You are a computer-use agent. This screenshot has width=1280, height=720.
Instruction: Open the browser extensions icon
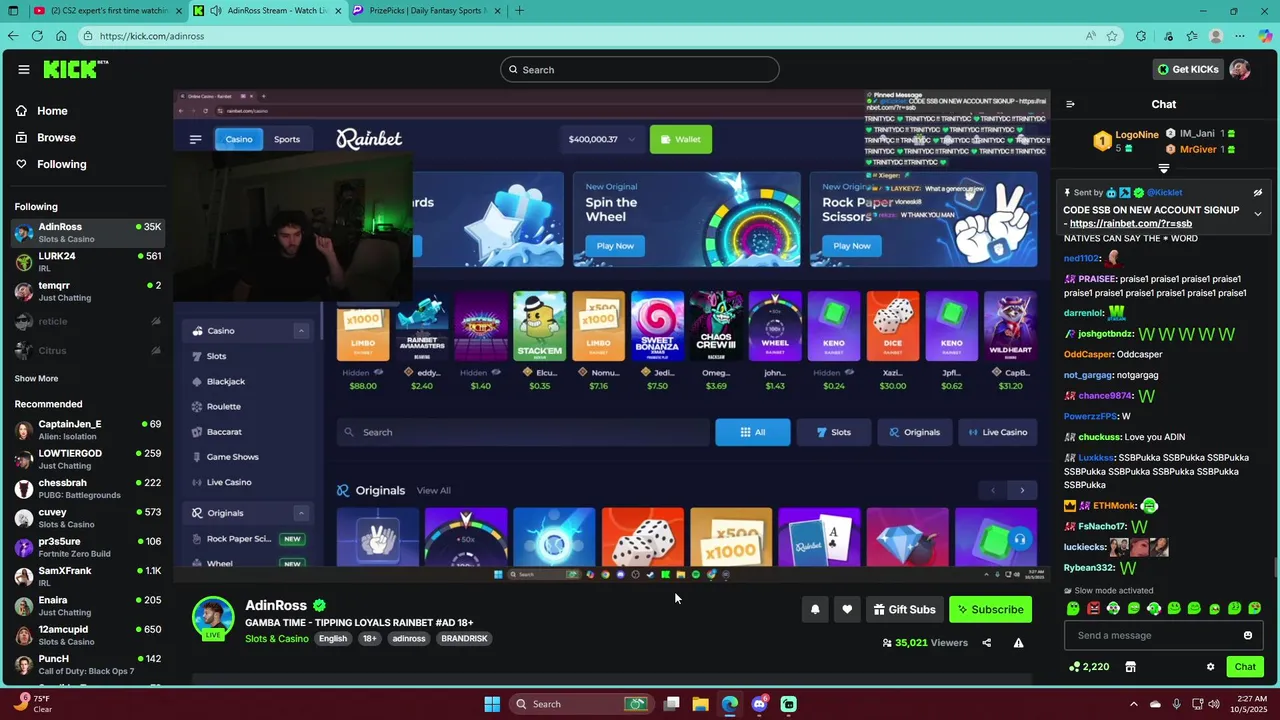point(1141,36)
